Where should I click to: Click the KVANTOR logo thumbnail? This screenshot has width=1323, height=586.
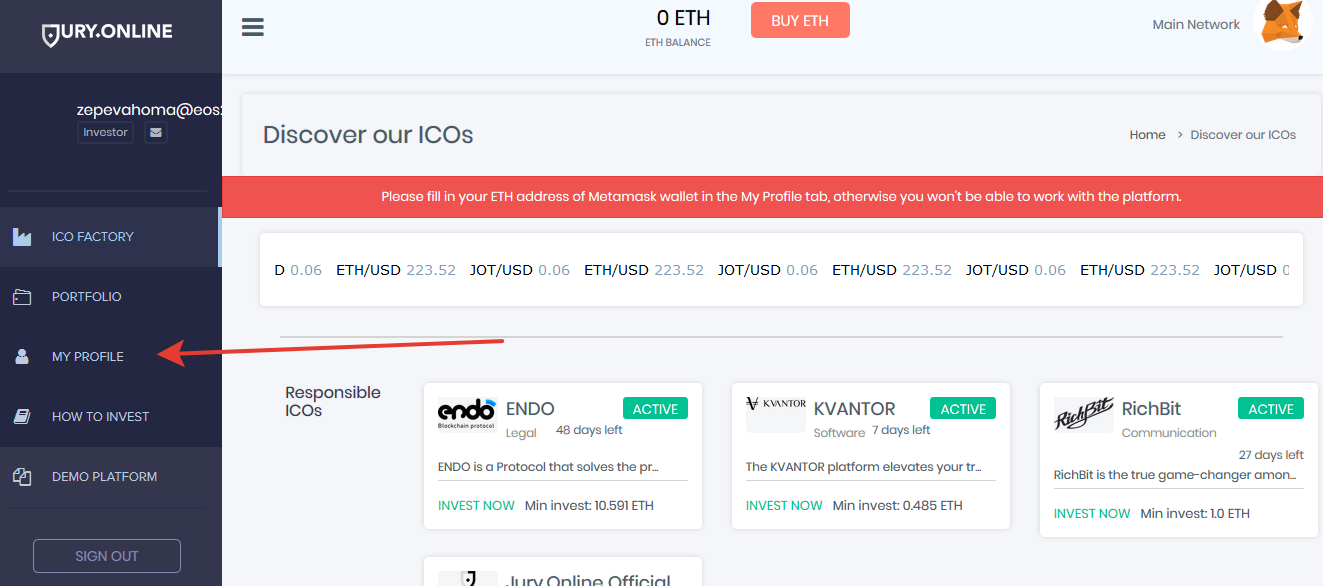point(776,414)
